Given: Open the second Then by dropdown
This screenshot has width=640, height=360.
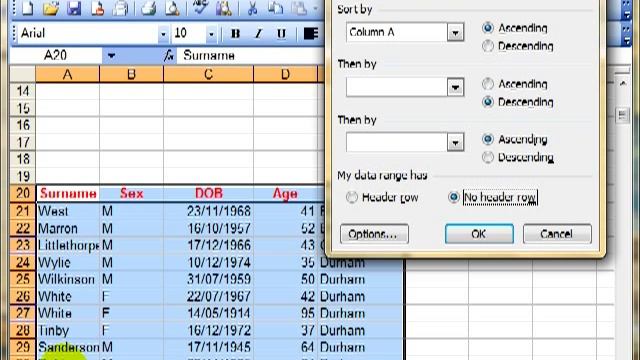Looking at the screenshot, I should pyautogui.click(x=455, y=142).
